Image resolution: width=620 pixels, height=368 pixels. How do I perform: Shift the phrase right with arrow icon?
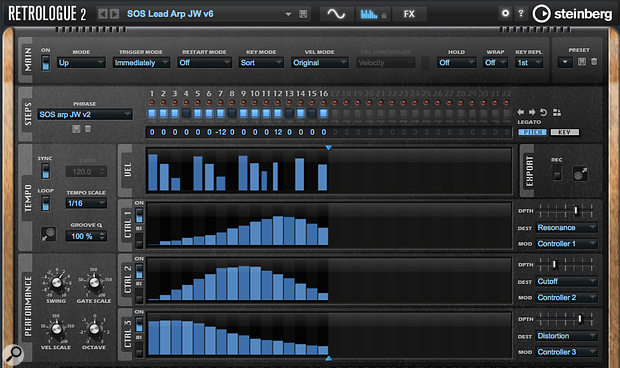[x=532, y=112]
